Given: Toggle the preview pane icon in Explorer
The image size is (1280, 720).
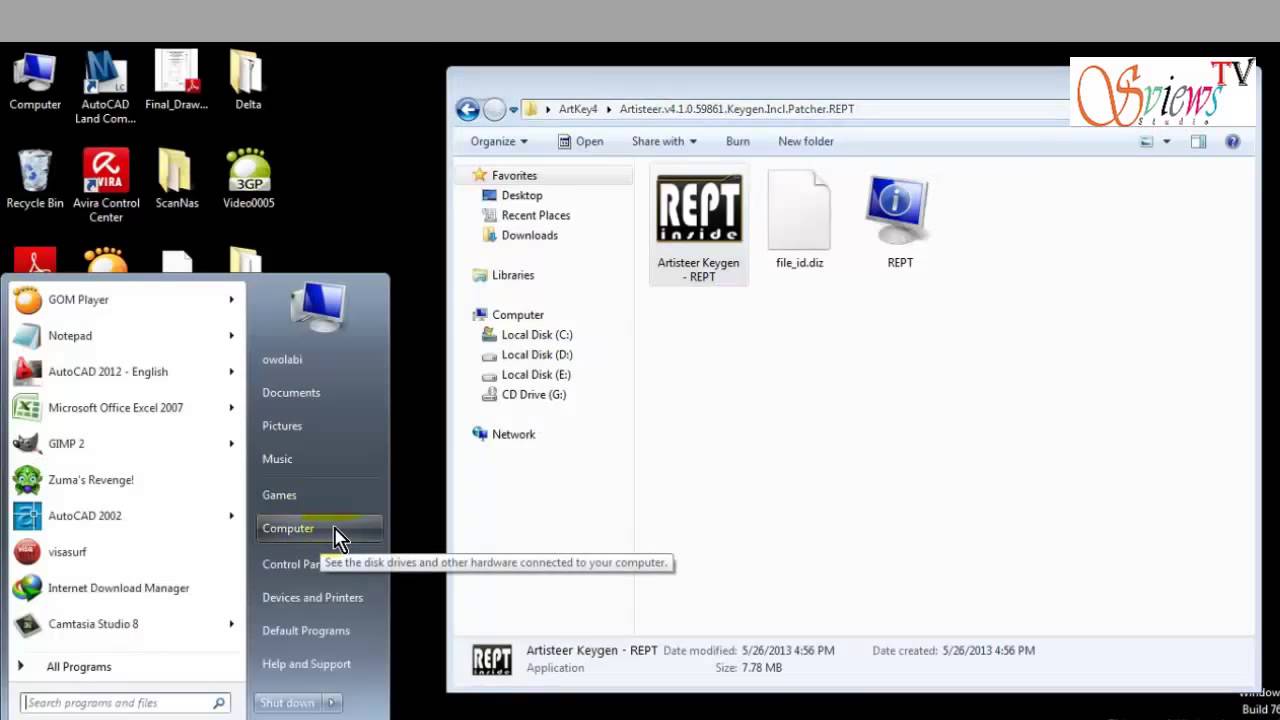Looking at the screenshot, I should pyautogui.click(x=1198, y=142).
